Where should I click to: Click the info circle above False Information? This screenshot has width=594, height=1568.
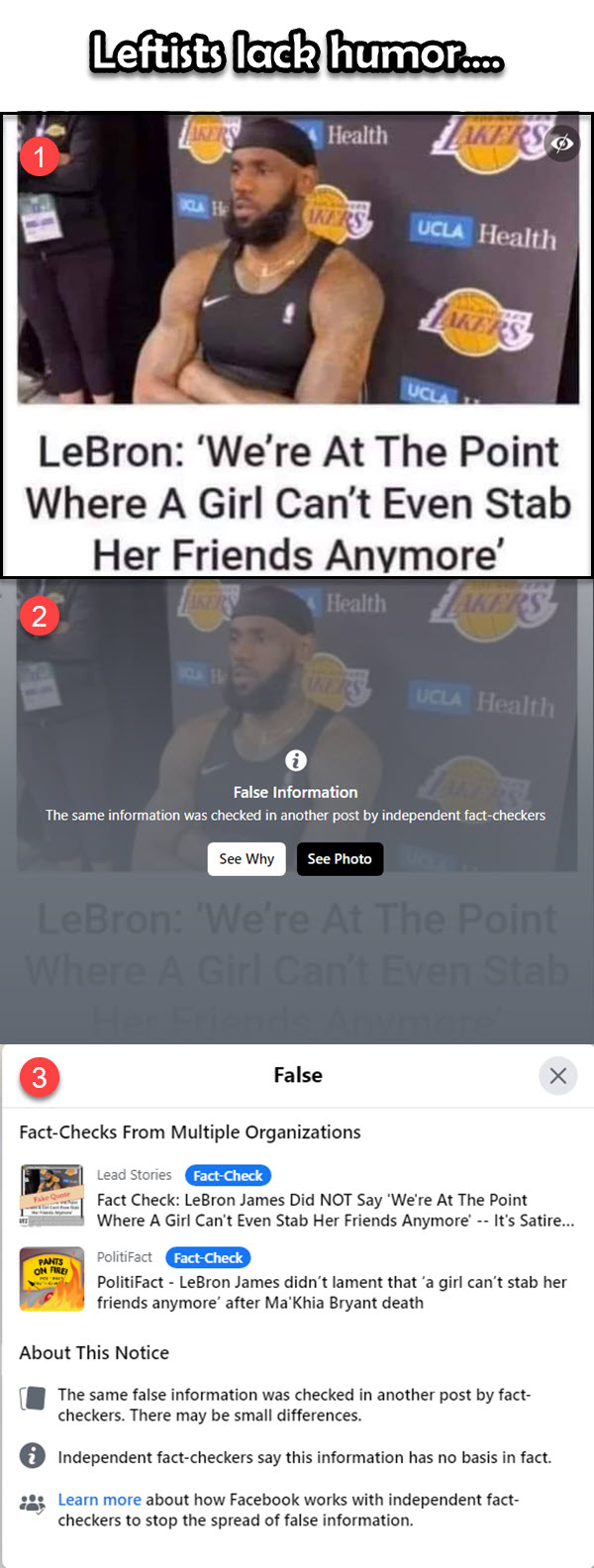296,760
